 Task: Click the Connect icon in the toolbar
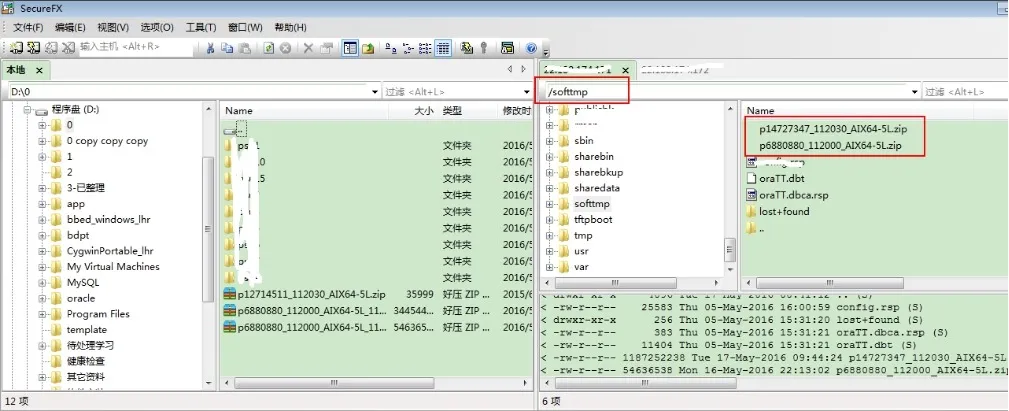click(18, 47)
